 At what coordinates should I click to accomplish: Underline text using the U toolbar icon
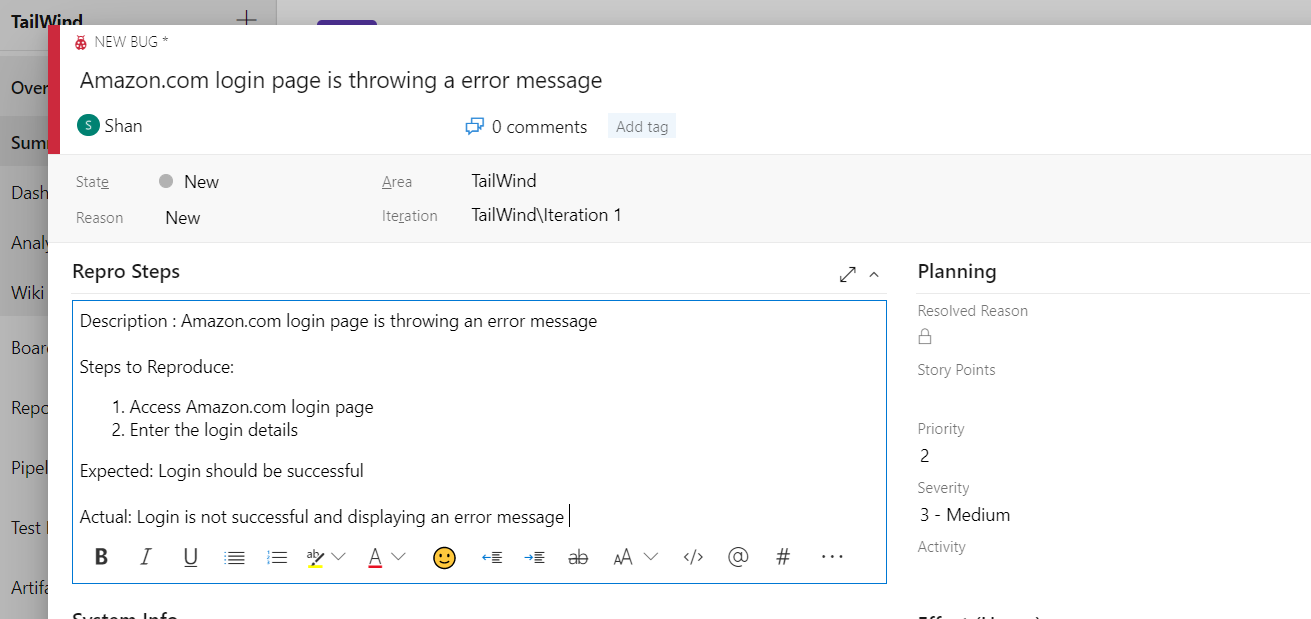pyautogui.click(x=190, y=557)
